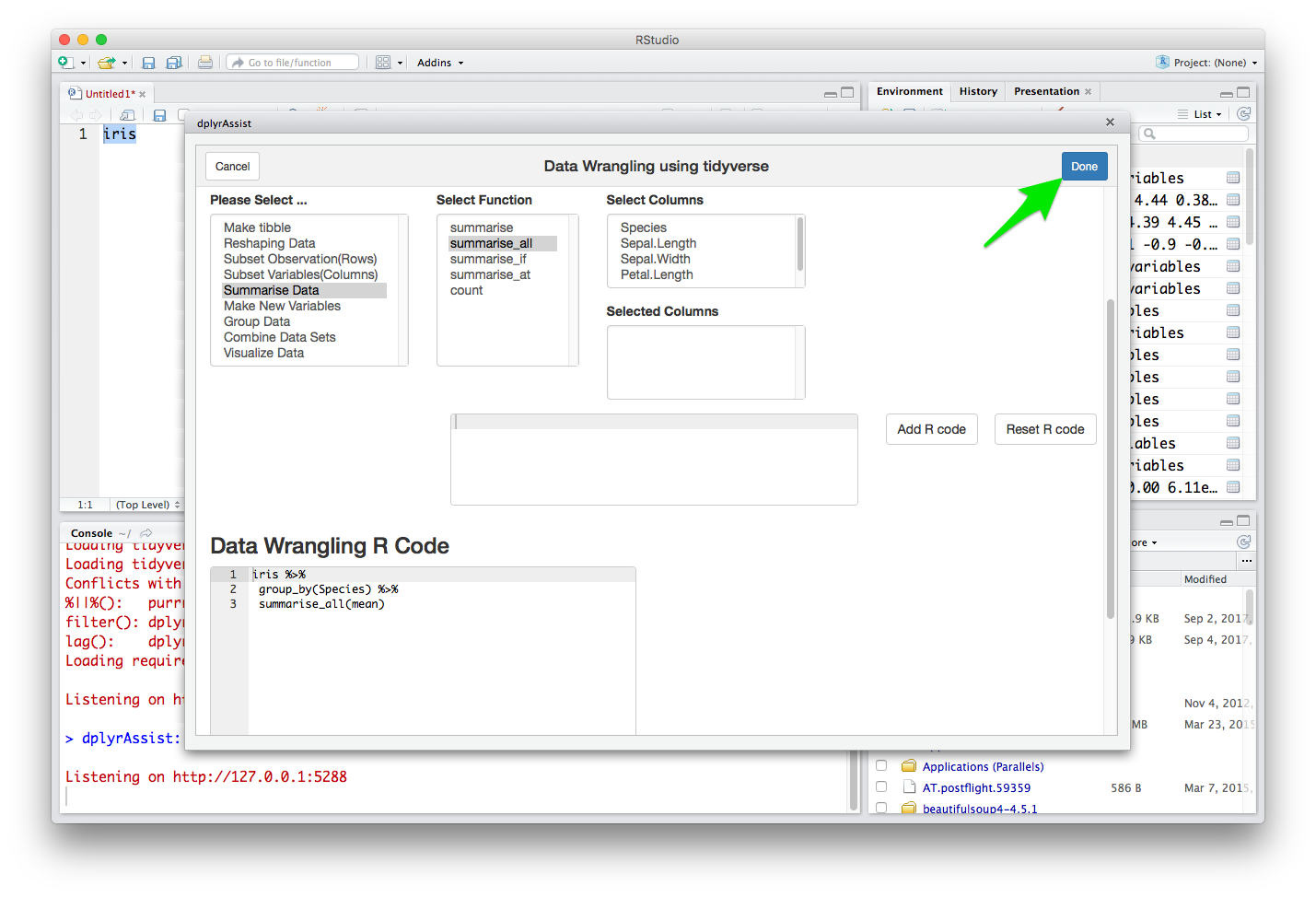Click the Show in new window editor icon
Viewport: 1316px width, 897px height.
[127, 115]
